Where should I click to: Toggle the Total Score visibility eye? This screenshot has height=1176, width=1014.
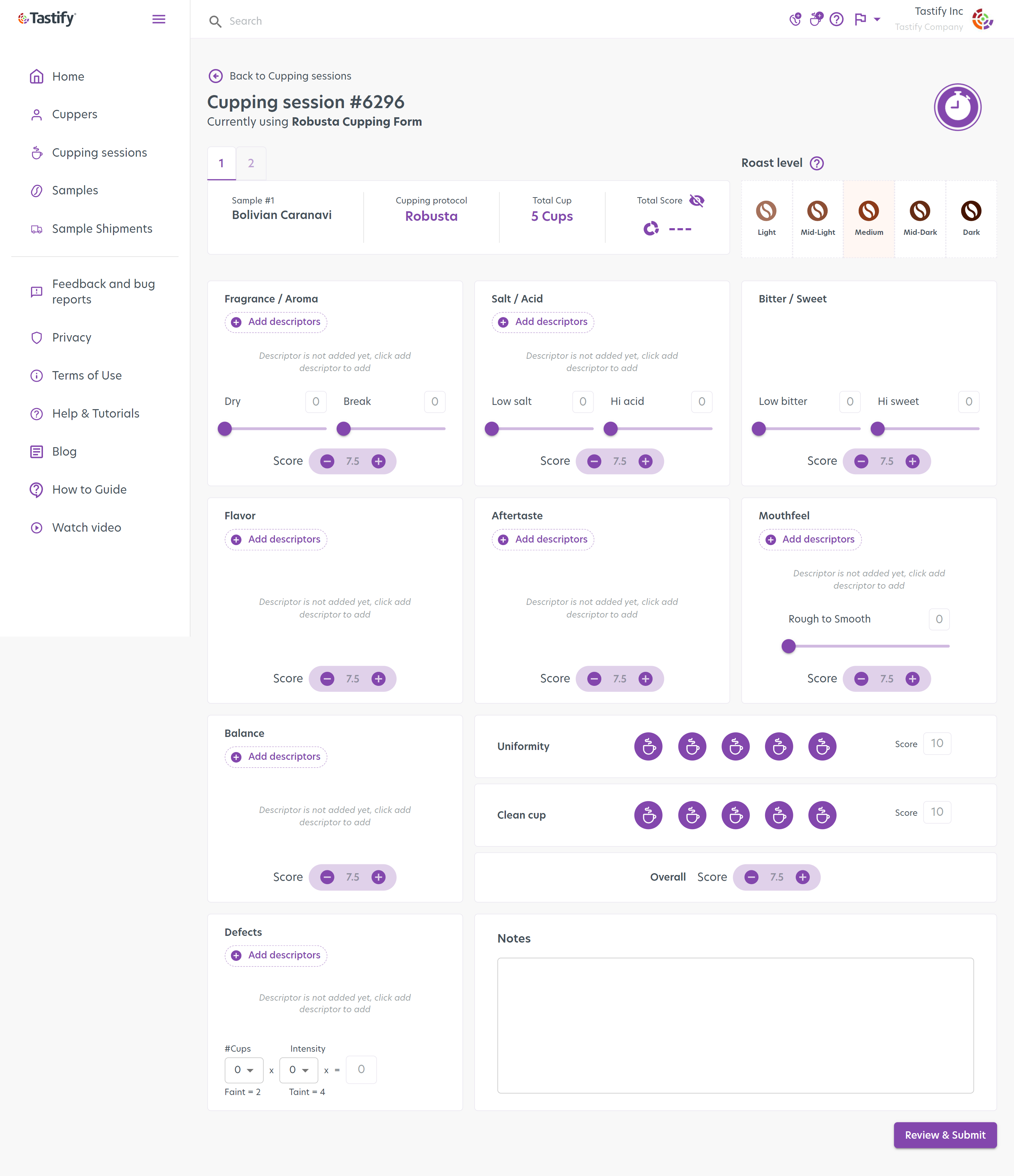(696, 200)
